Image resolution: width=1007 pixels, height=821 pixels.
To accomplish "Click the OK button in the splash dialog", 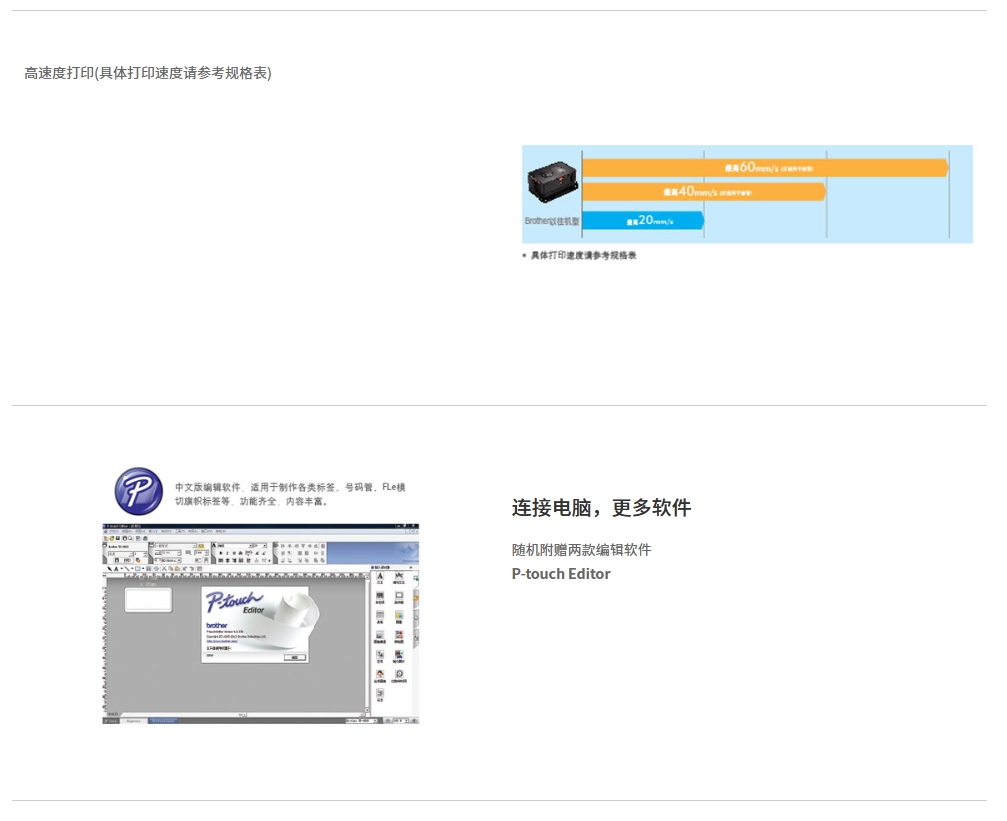I will click(295, 657).
